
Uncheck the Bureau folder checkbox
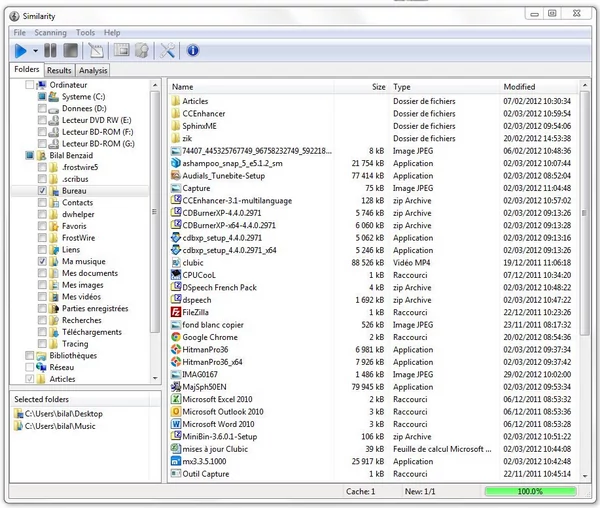tap(42, 190)
